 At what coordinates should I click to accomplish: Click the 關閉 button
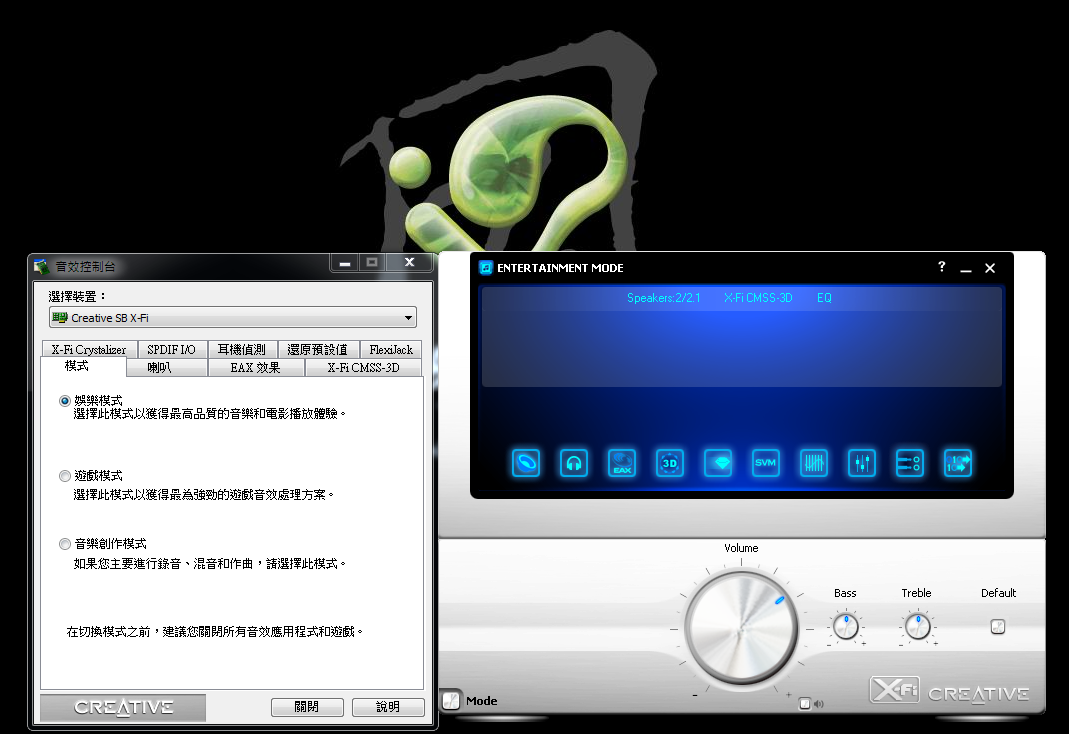(x=307, y=707)
